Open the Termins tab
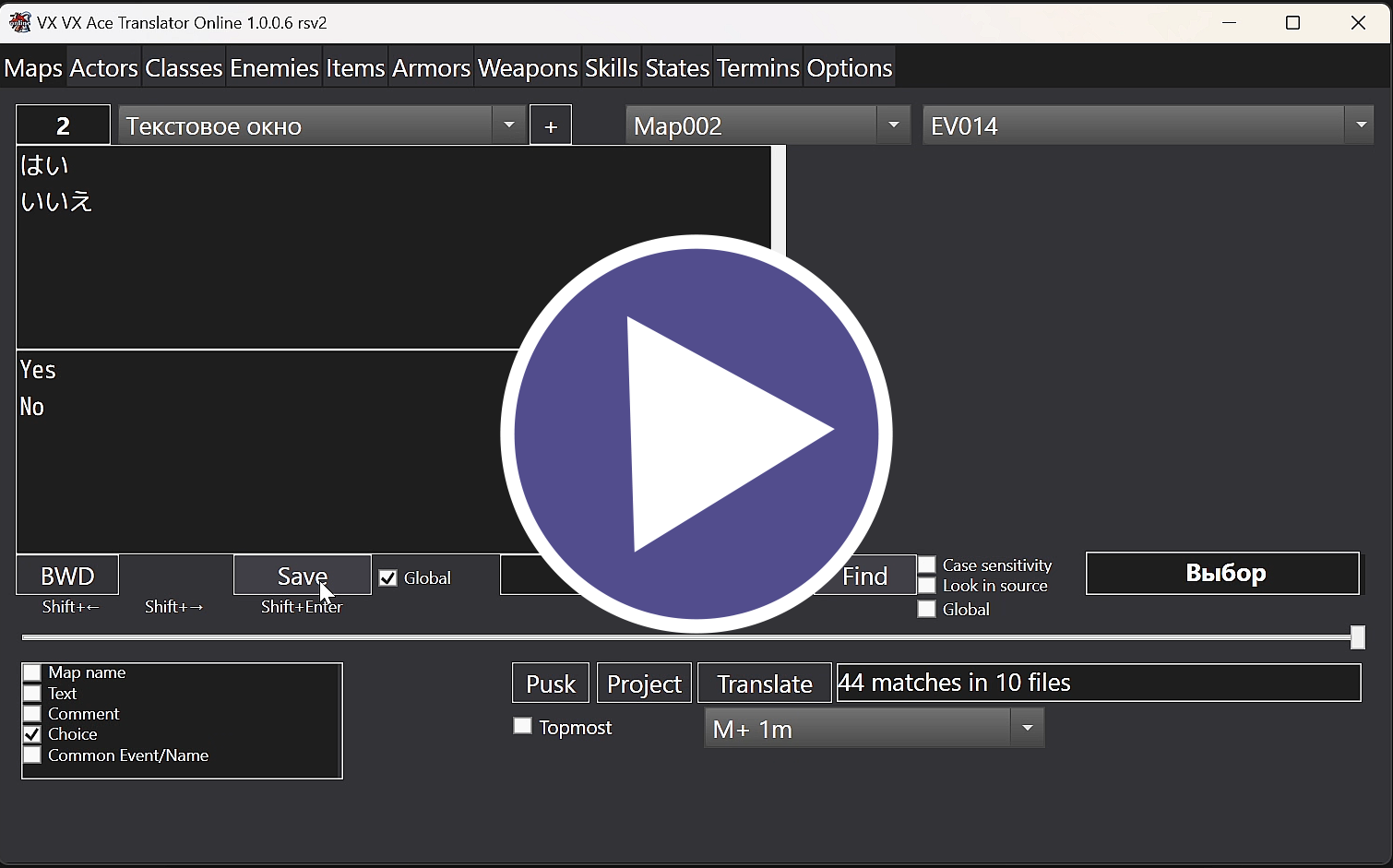This screenshot has height=868, width=1393. (758, 68)
